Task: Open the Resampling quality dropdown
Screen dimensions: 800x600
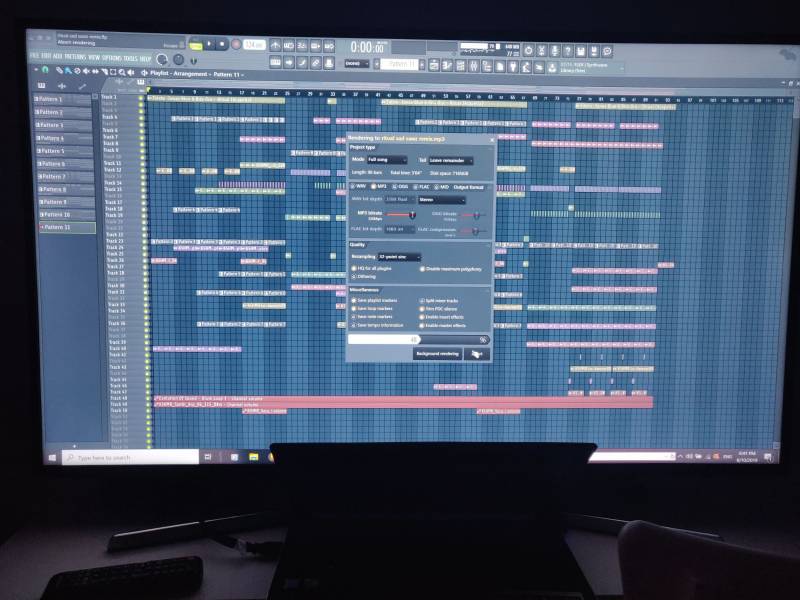Action: (398, 257)
